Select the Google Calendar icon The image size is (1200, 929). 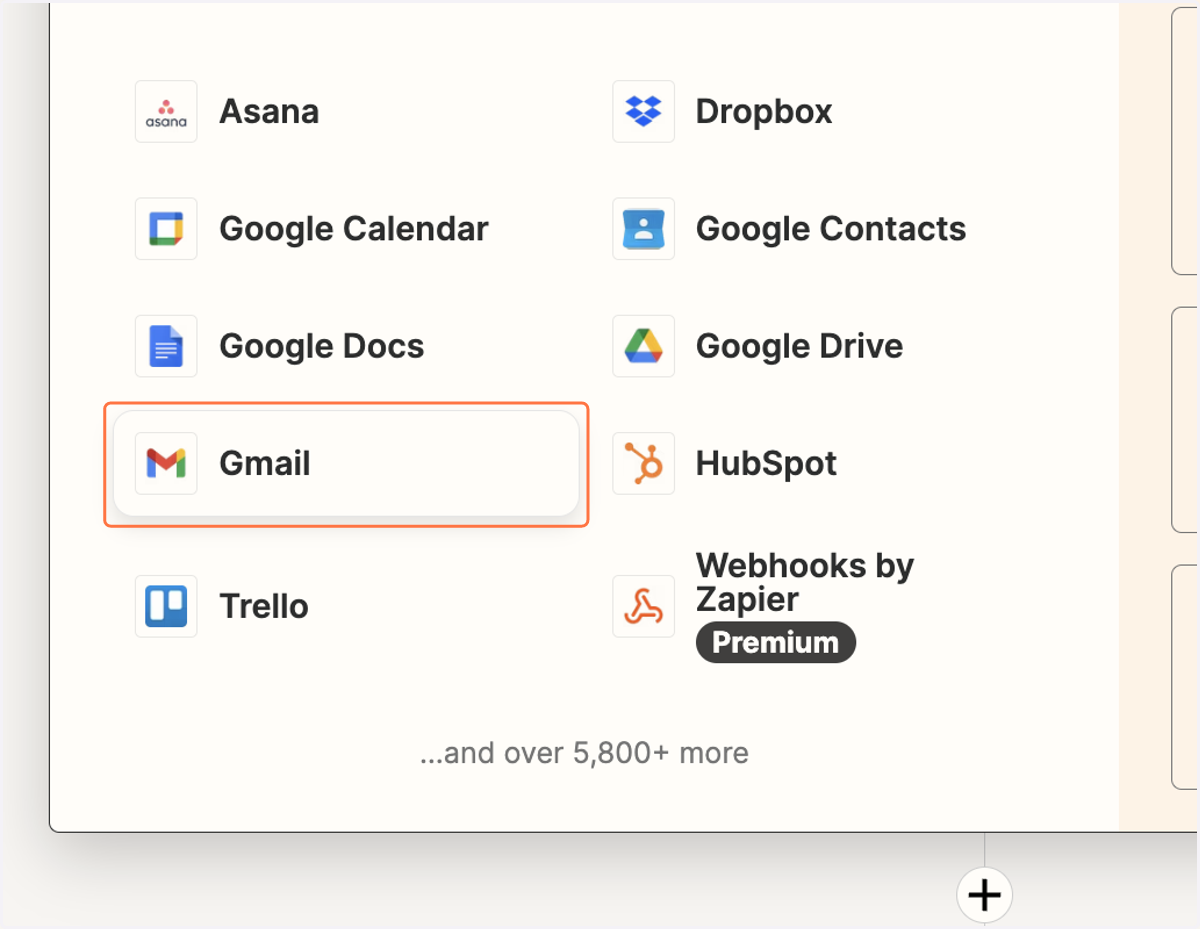[x=166, y=228]
